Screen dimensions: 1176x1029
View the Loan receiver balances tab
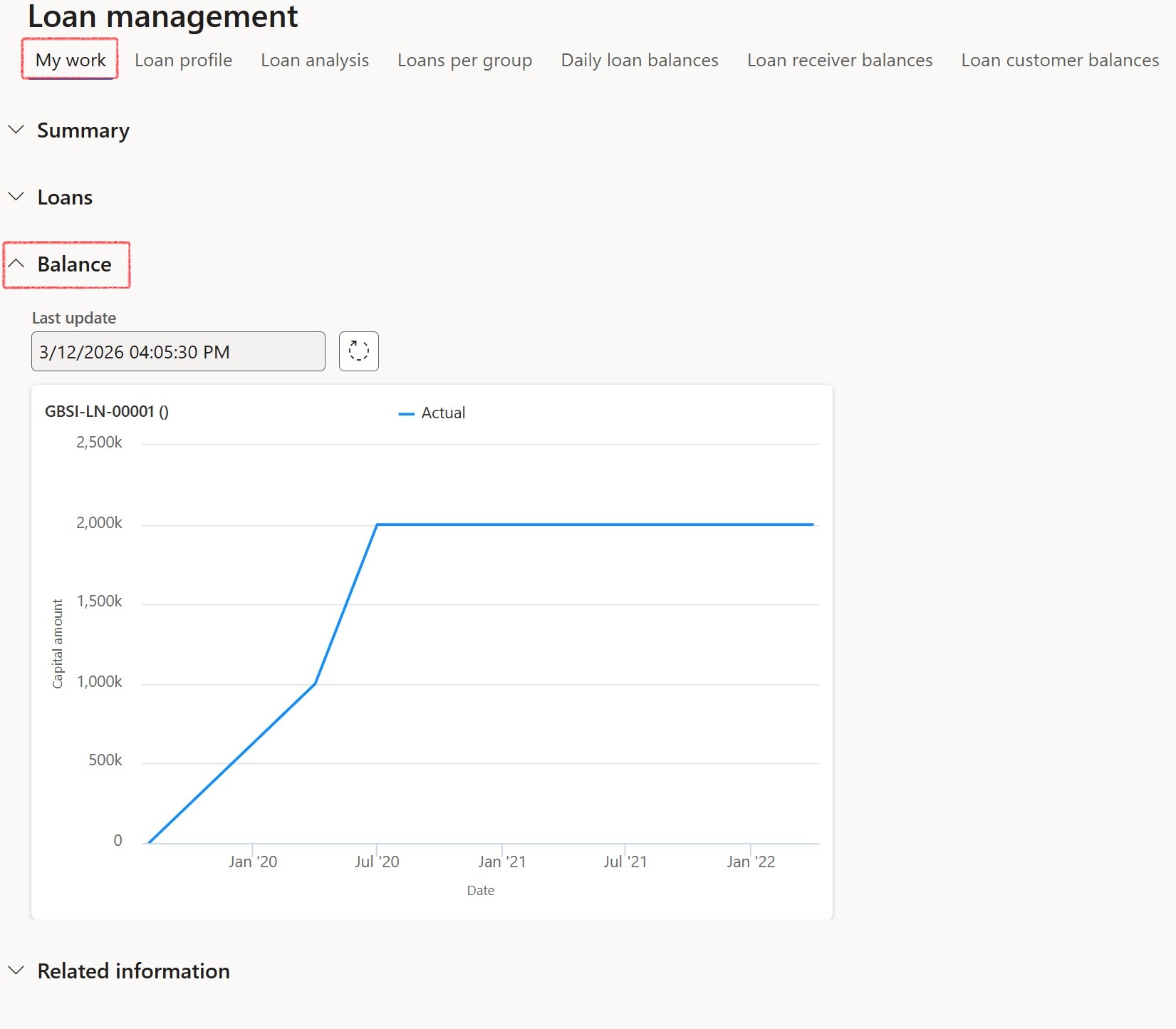[839, 60]
